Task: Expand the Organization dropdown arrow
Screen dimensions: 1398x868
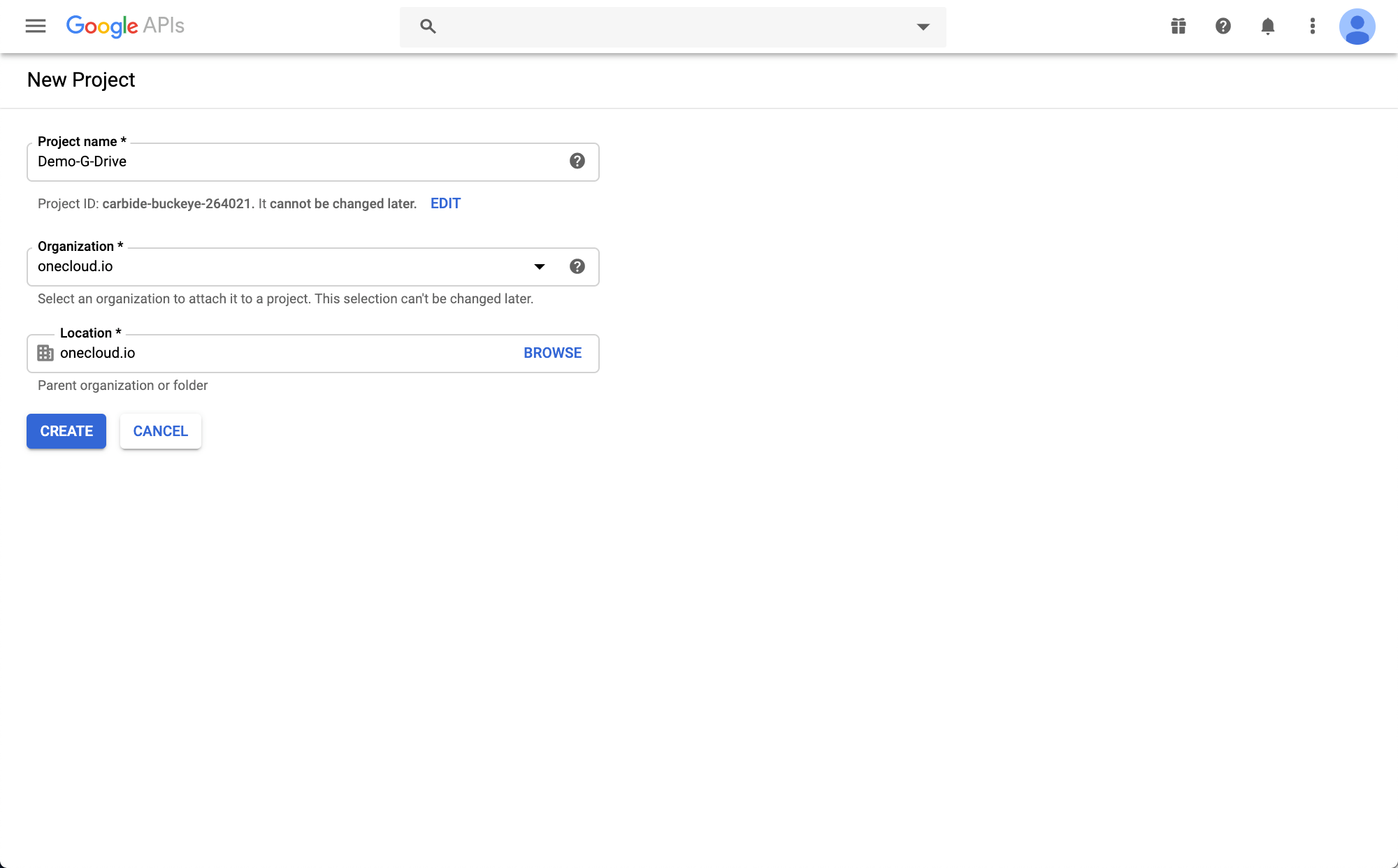Action: click(x=540, y=266)
